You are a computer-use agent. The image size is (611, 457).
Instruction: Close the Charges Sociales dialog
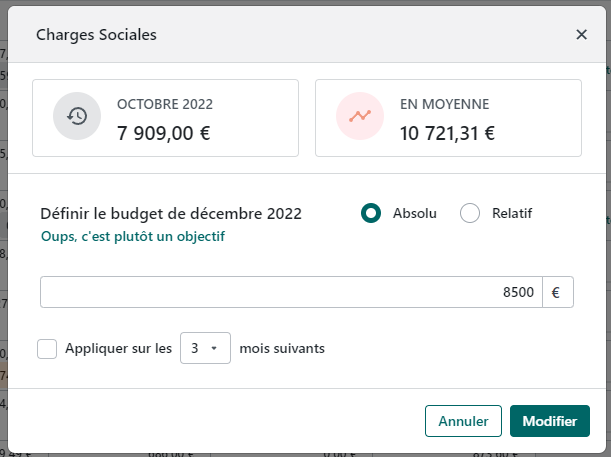[581, 35]
